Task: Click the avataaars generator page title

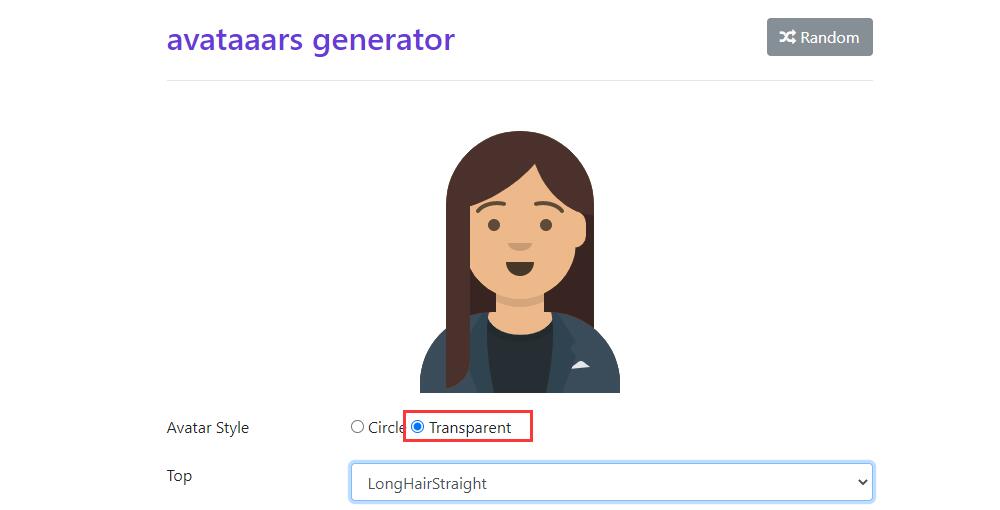Action: coord(311,40)
